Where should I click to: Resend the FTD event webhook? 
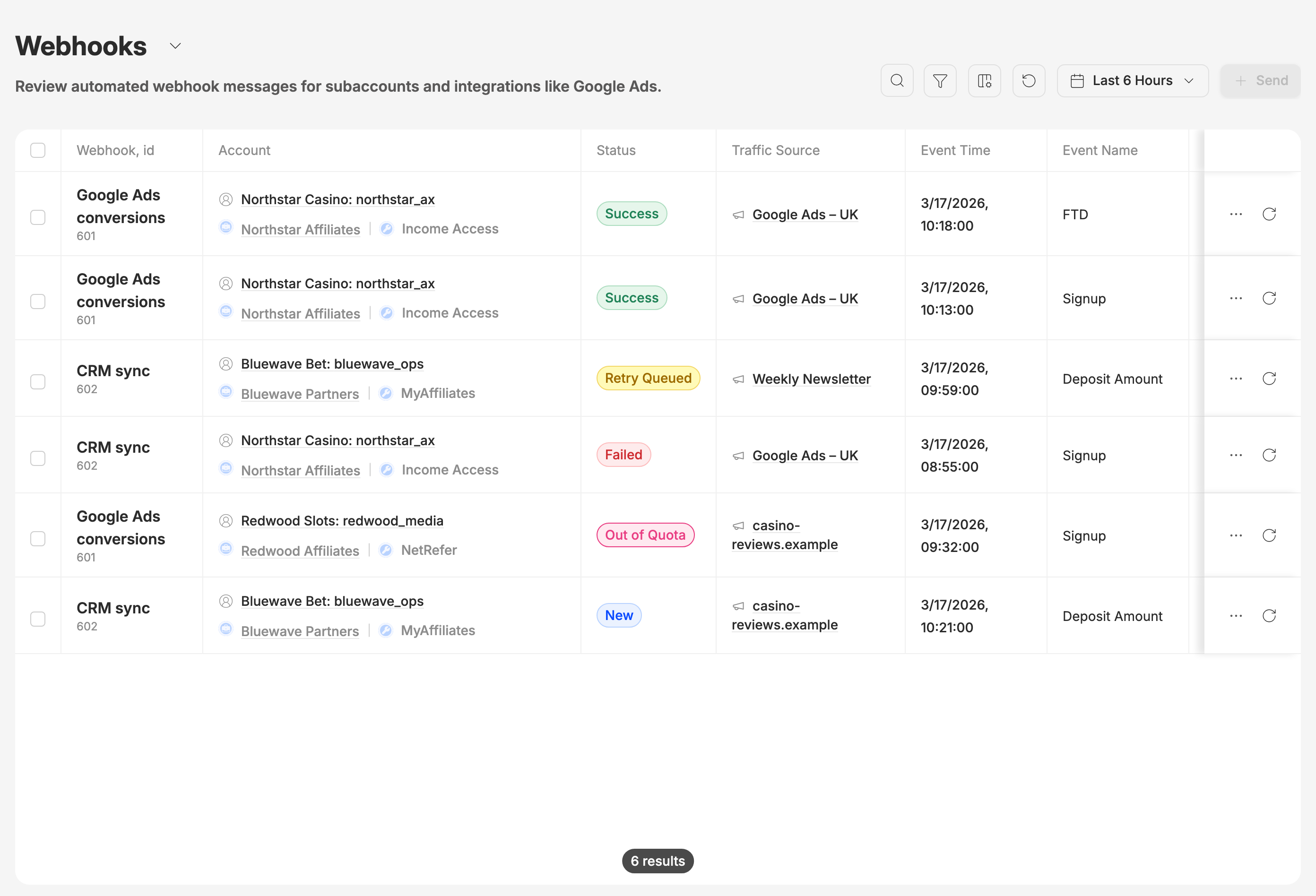click(x=1269, y=214)
